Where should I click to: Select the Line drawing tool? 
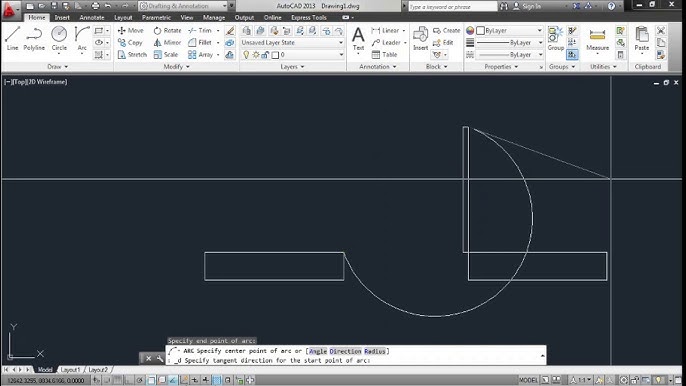pyautogui.click(x=12, y=39)
